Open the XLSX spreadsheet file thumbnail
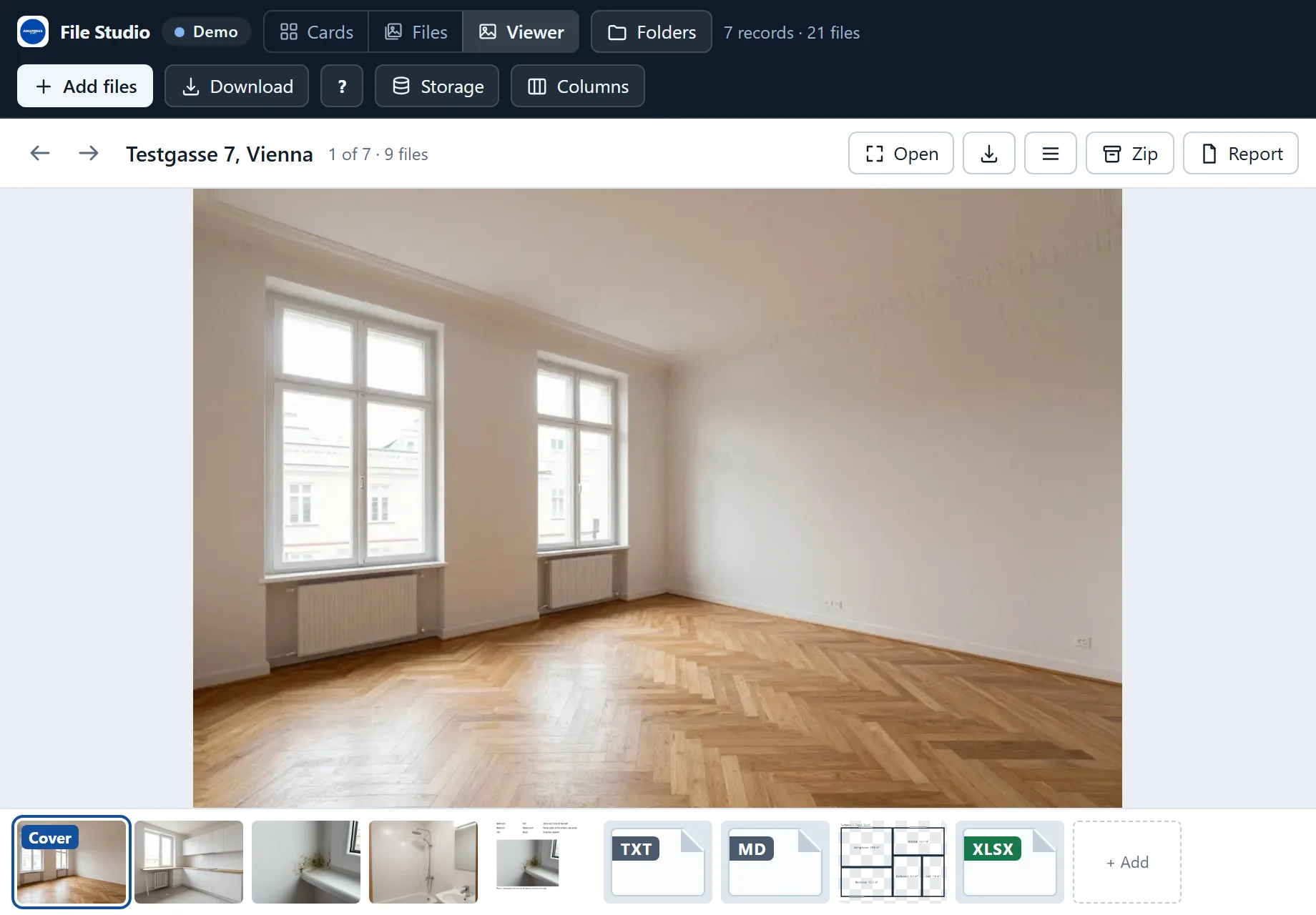 tap(1010, 862)
